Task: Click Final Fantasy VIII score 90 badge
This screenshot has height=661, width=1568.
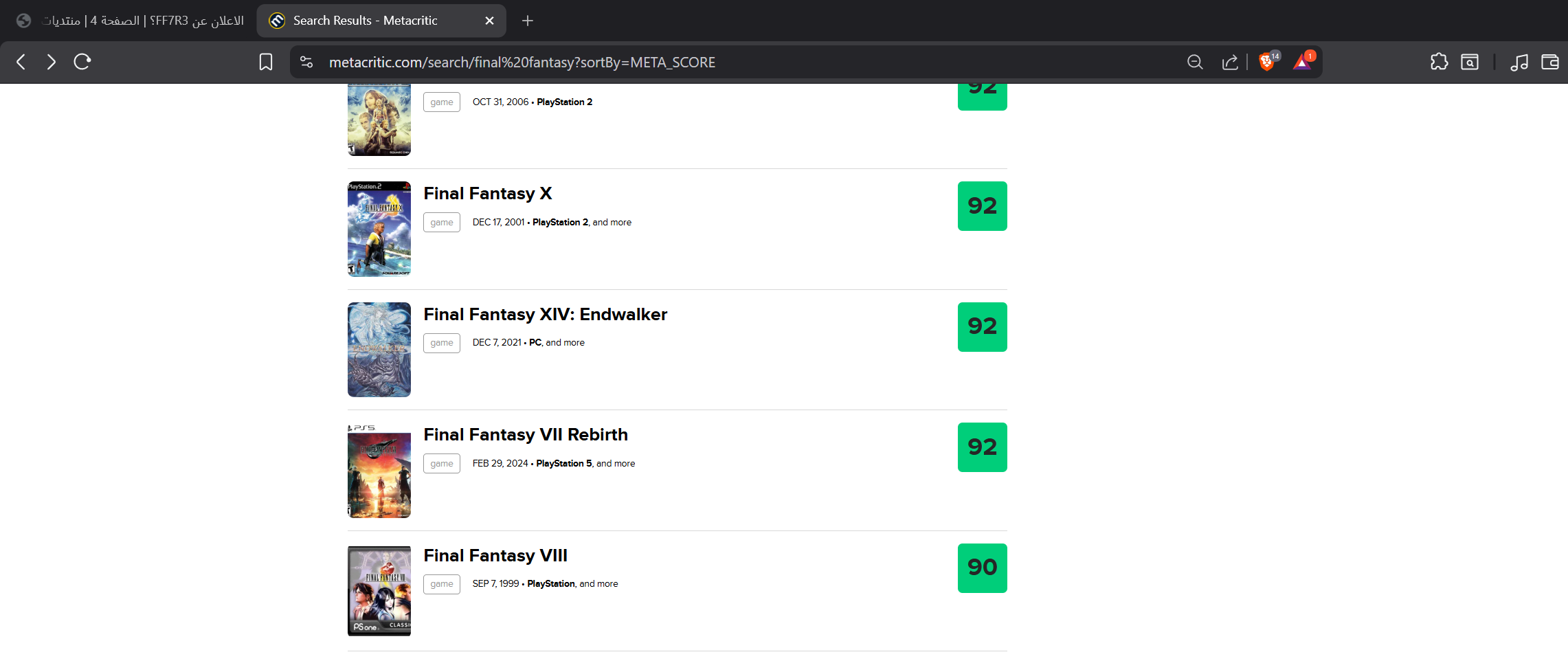Action: click(983, 568)
